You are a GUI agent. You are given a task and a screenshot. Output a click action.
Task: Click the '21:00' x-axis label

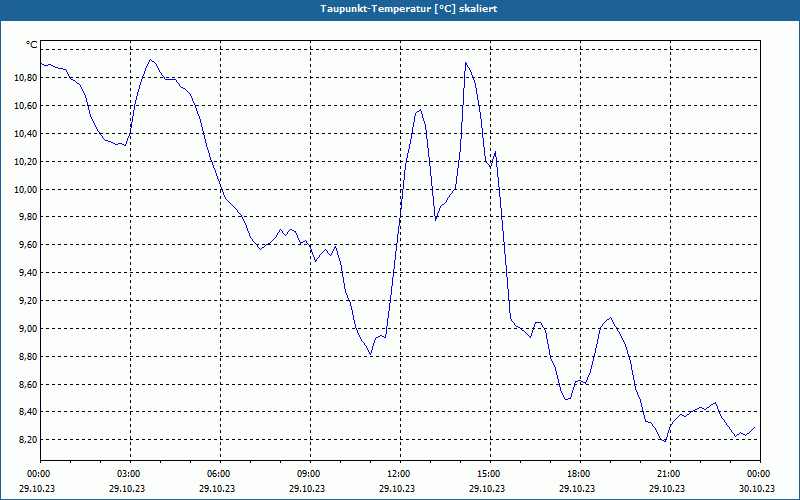(x=670, y=474)
